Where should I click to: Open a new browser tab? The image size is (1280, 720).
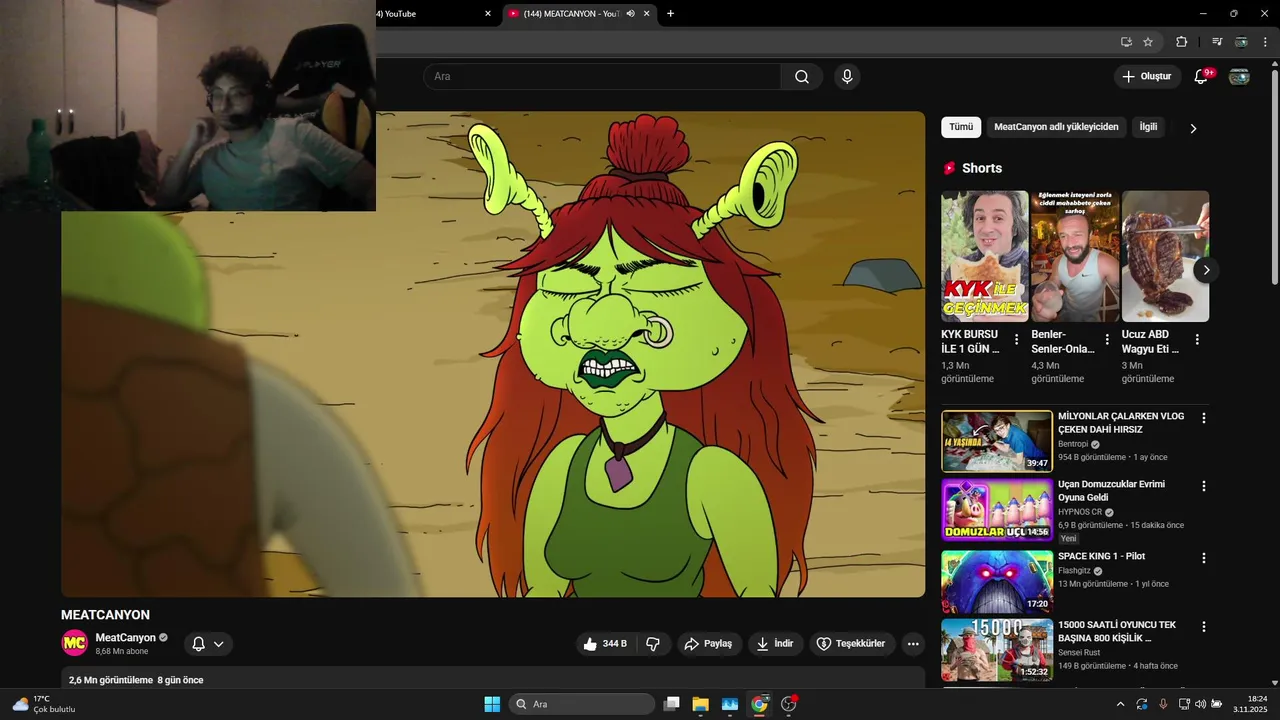click(x=670, y=14)
